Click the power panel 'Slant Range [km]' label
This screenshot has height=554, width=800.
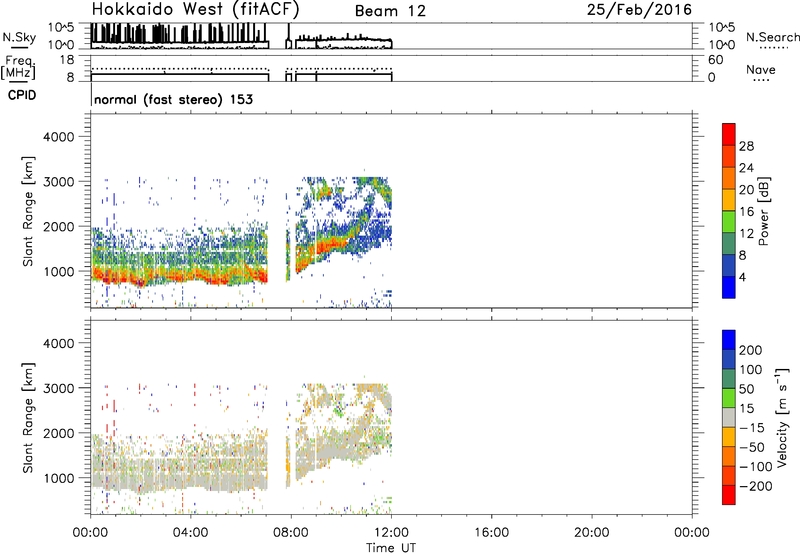[28, 211]
